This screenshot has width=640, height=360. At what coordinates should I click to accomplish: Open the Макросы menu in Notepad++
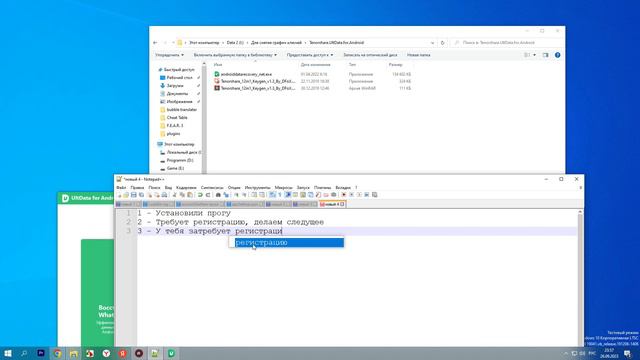pos(284,187)
